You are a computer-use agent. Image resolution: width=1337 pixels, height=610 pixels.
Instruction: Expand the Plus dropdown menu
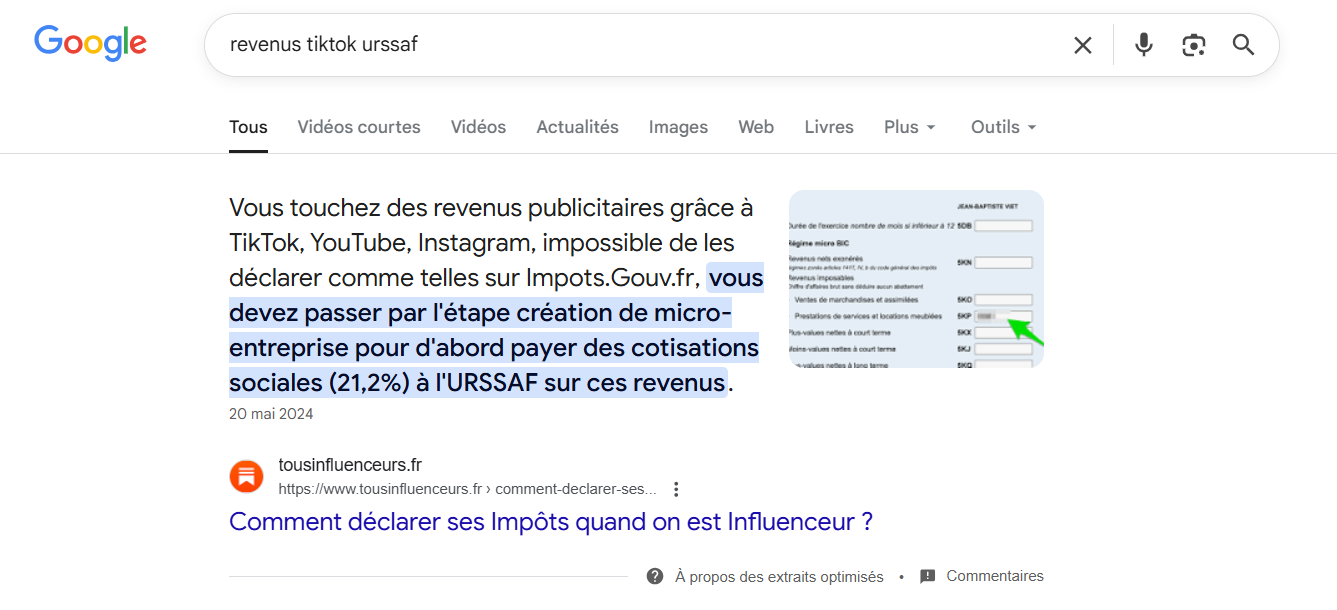point(910,128)
